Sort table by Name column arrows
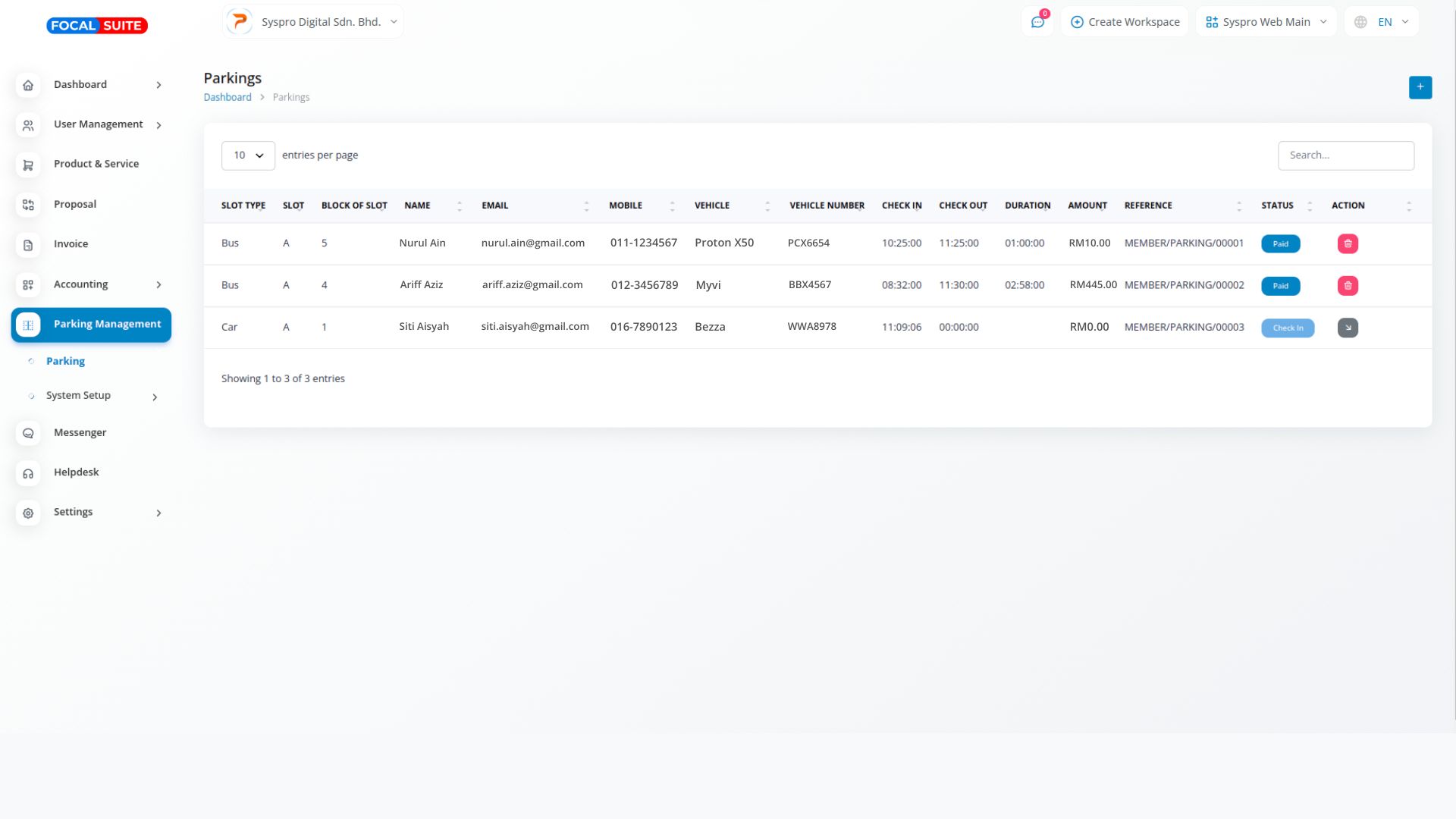Image resolution: width=1456 pixels, height=819 pixels. tap(460, 206)
